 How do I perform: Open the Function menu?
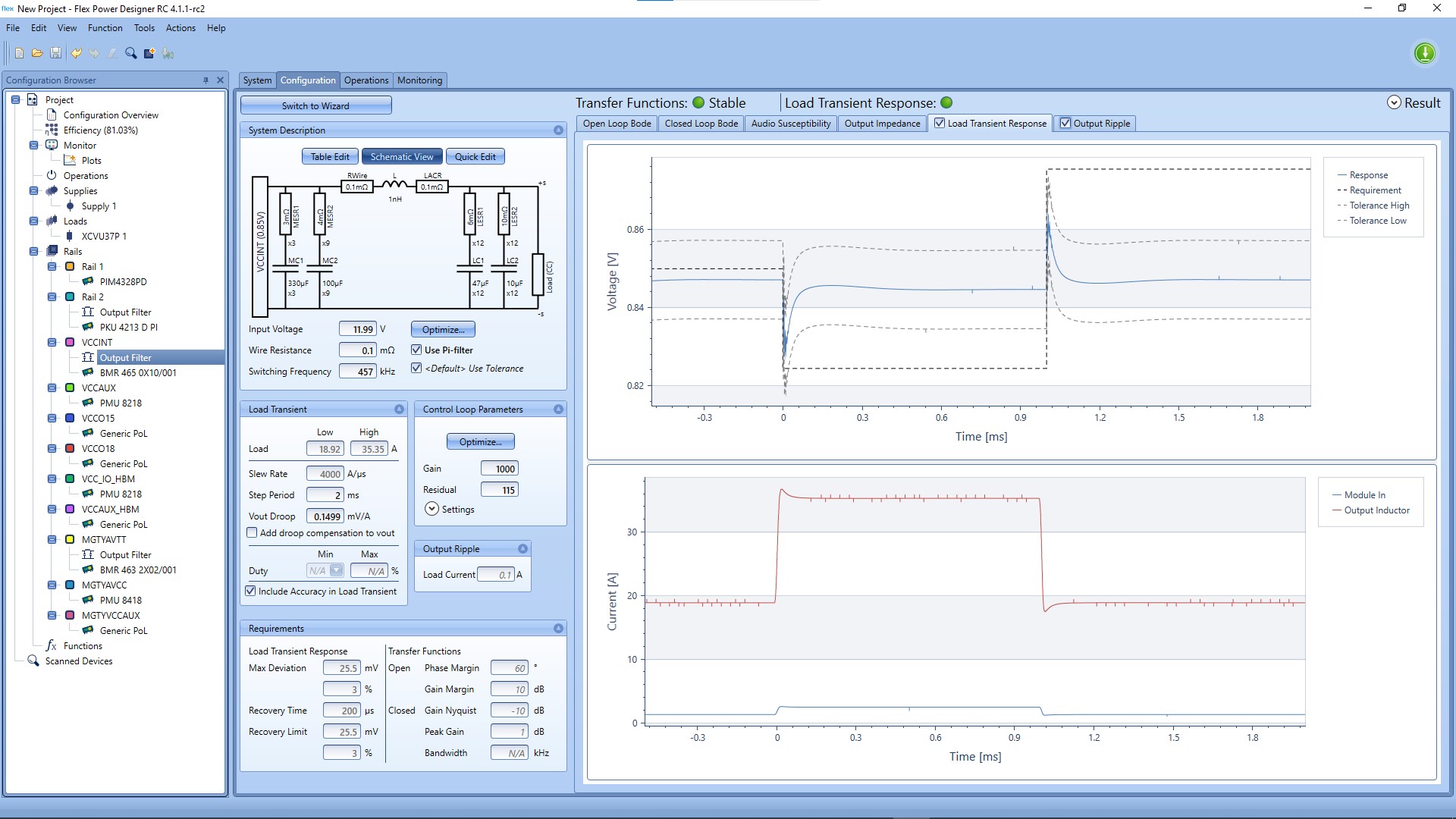[105, 28]
